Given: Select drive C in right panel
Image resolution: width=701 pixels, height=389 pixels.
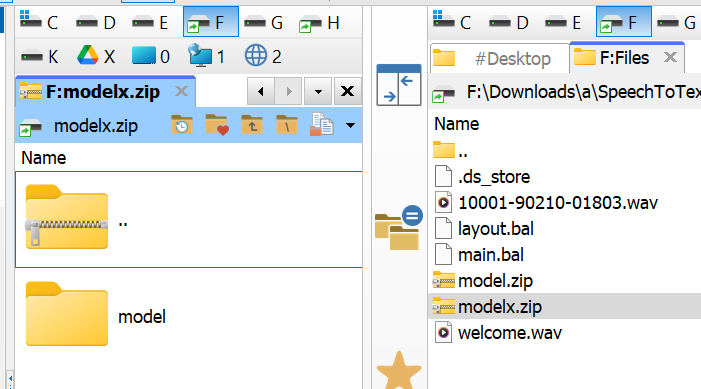Looking at the screenshot, I should pyautogui.click(x=452, y=22).
